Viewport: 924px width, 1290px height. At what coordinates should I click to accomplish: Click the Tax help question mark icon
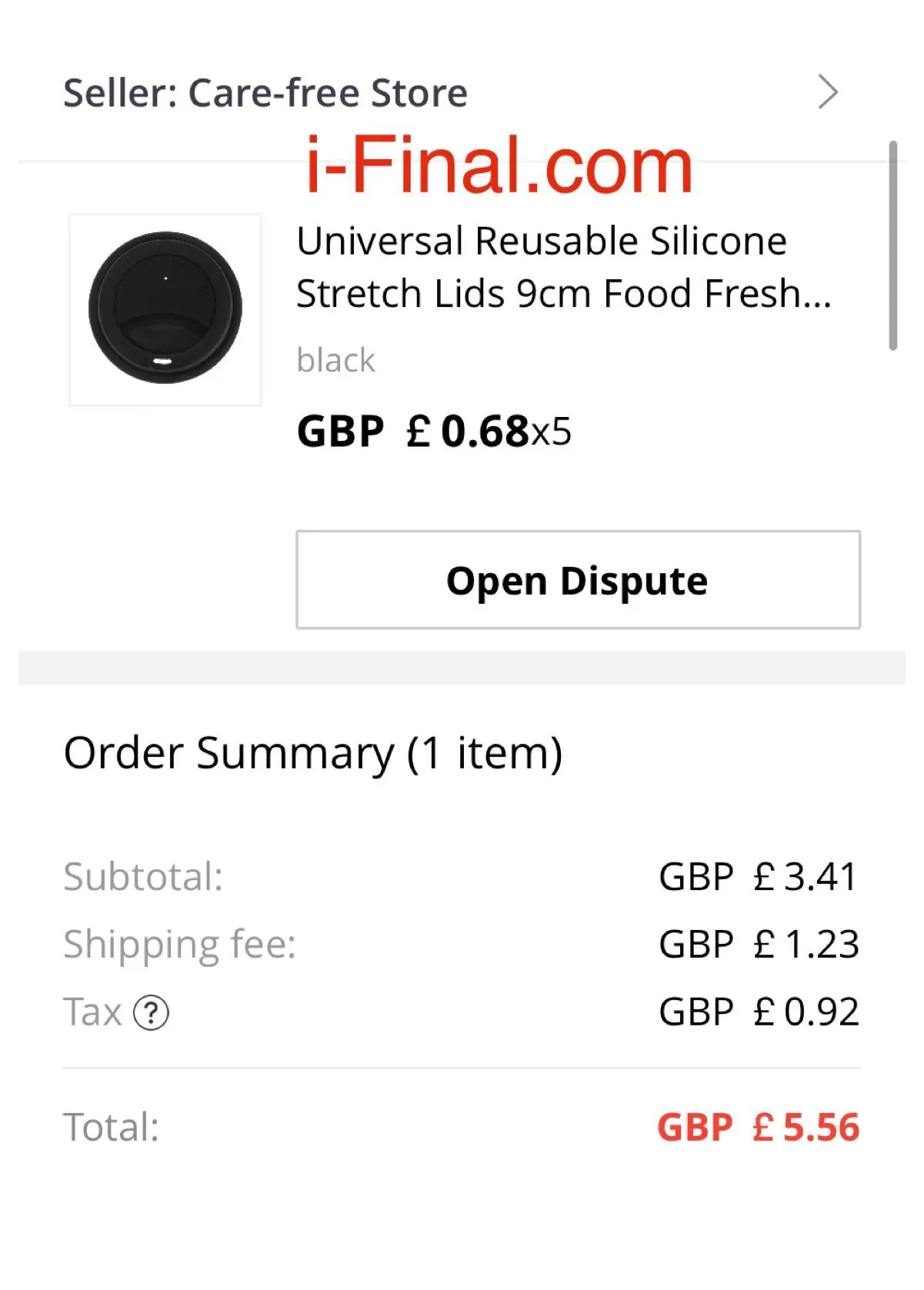pyautogui.click(x=151, y=1012)
